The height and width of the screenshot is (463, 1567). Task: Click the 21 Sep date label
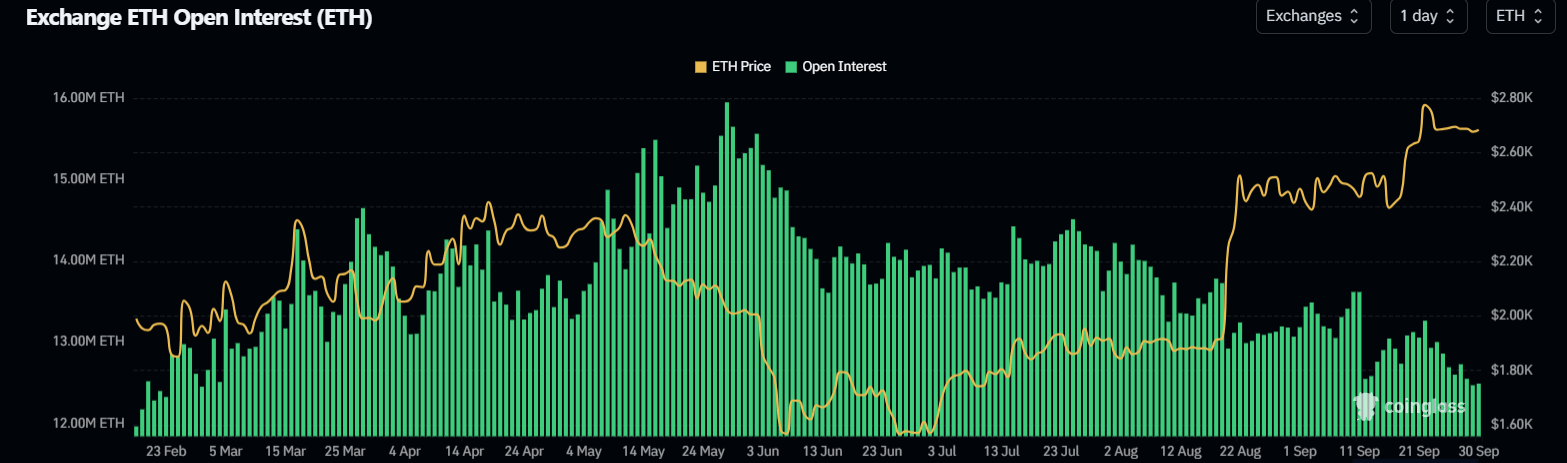(x=1421, y=451)
